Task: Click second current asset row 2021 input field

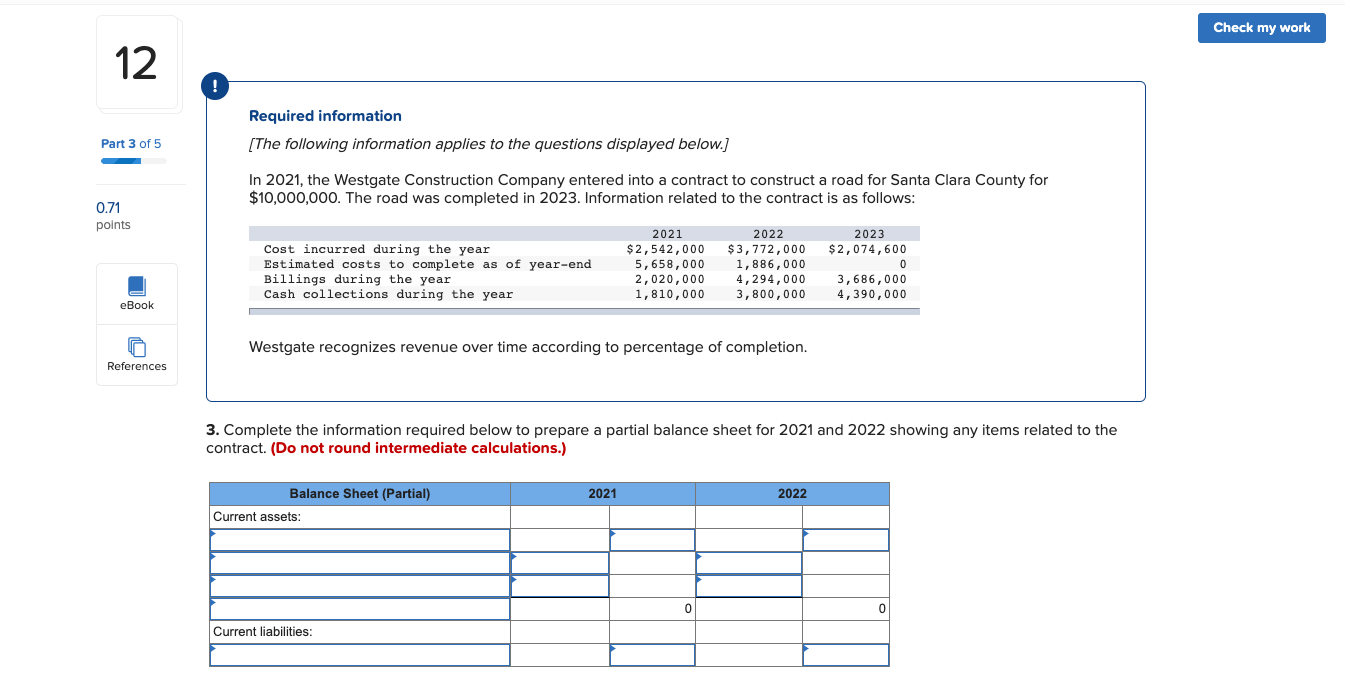Action: 560,563
